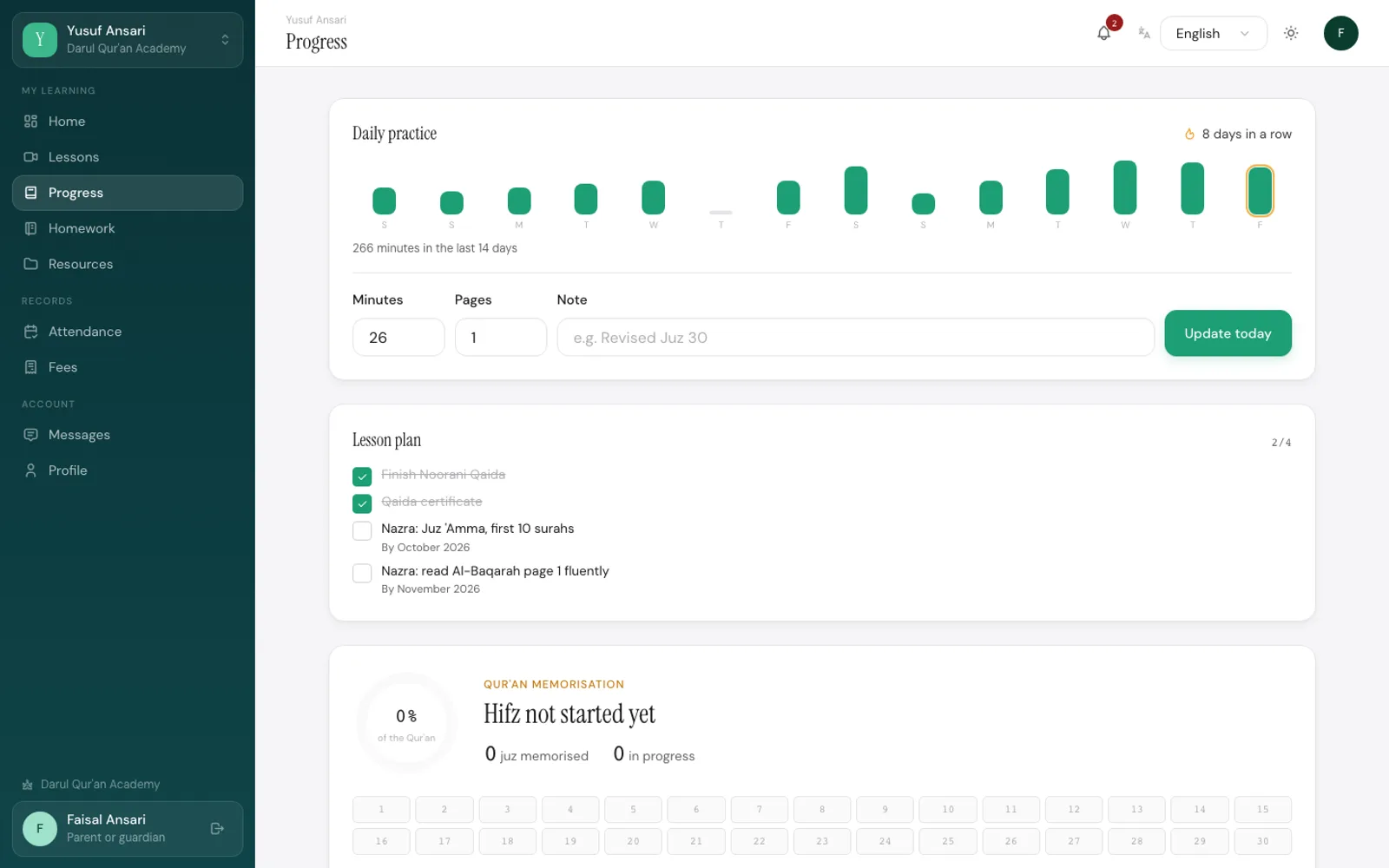Click the translate language icon
The height and width of the screenshot is (868, 1389).
tap(1144, 33)
